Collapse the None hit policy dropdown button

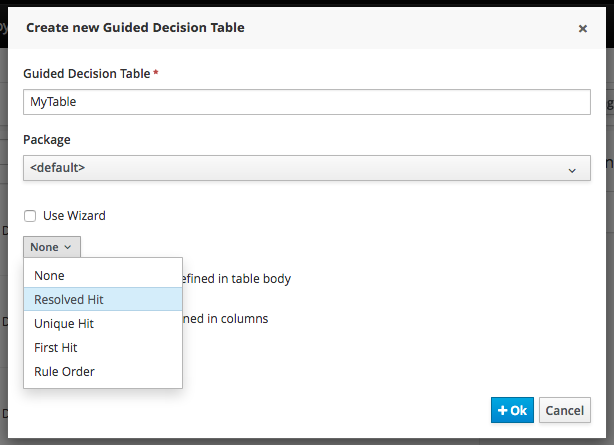click(x=51, y=247)
